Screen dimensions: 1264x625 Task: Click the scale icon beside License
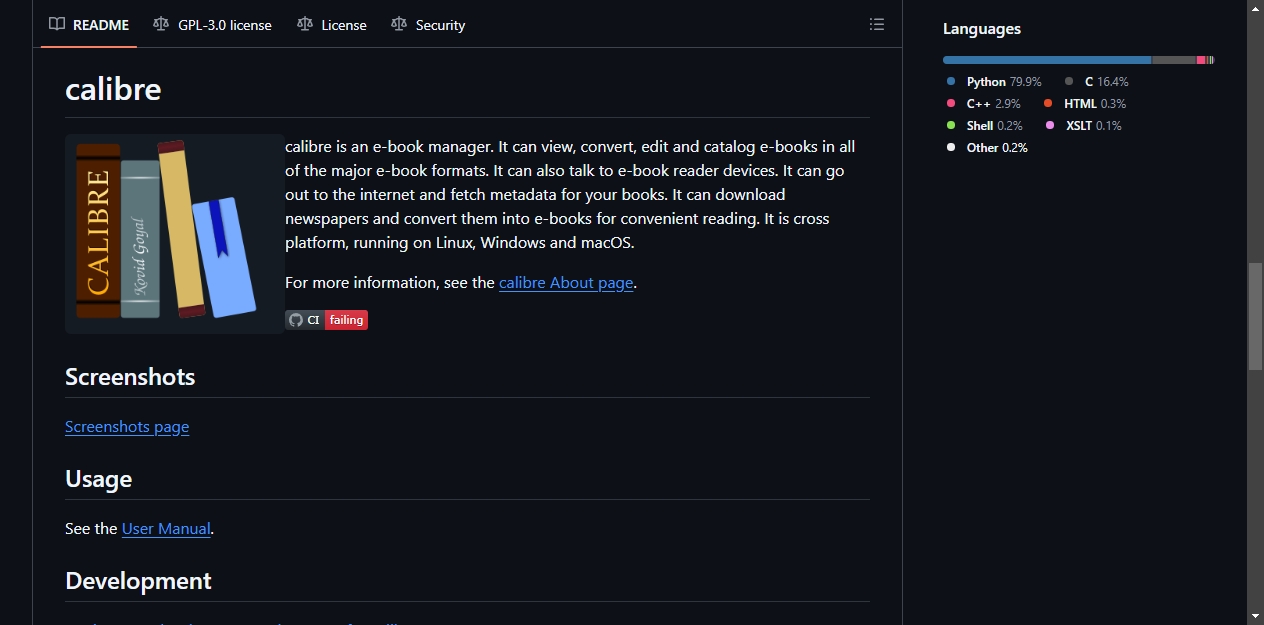pos(305,25)
